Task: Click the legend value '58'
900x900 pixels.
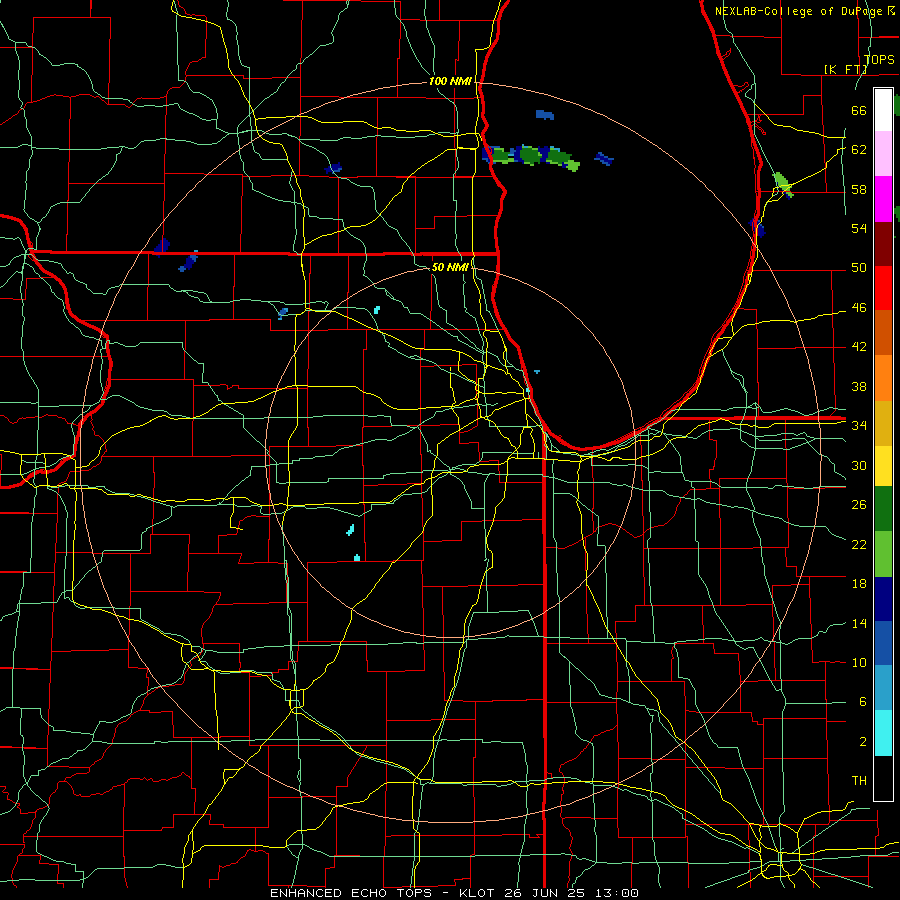Action: [859, 189]
